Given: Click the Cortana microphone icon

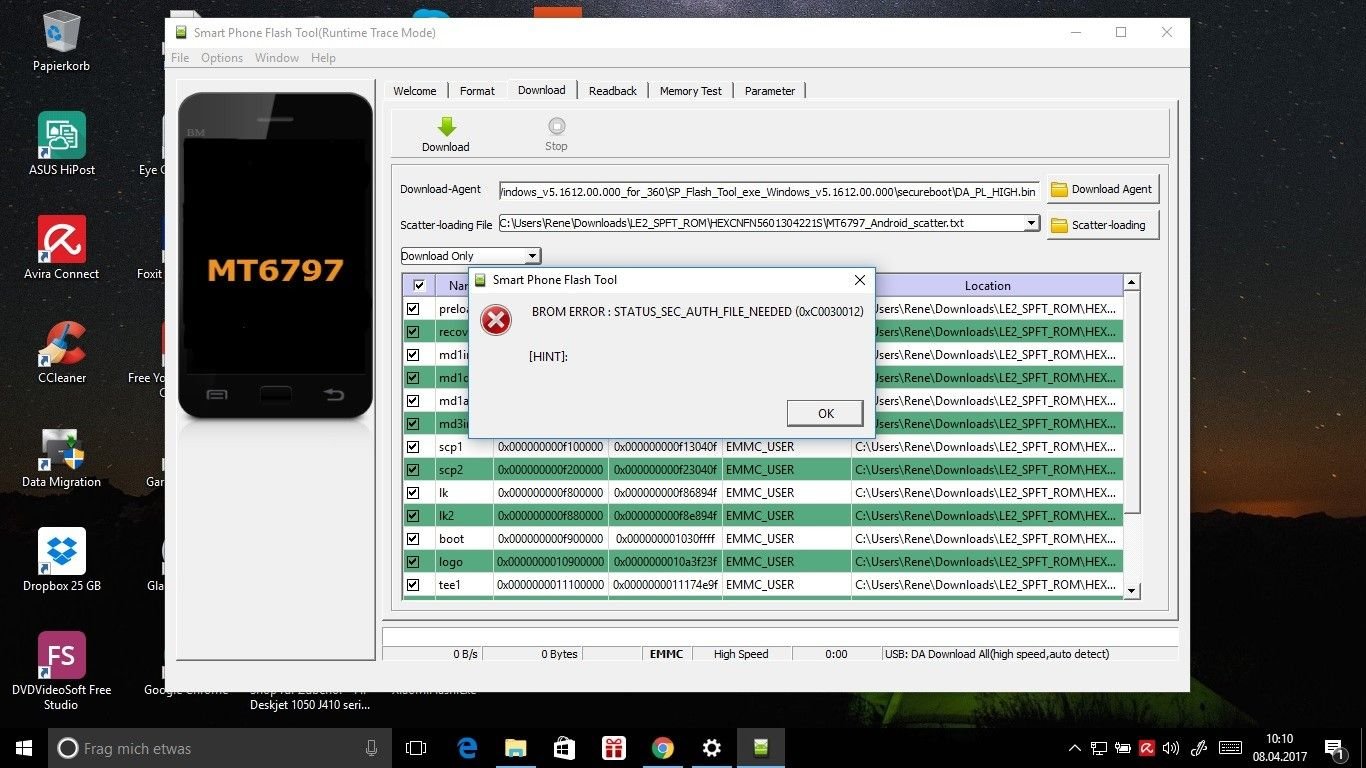Looking at the screenshot, I should point(372,748).
